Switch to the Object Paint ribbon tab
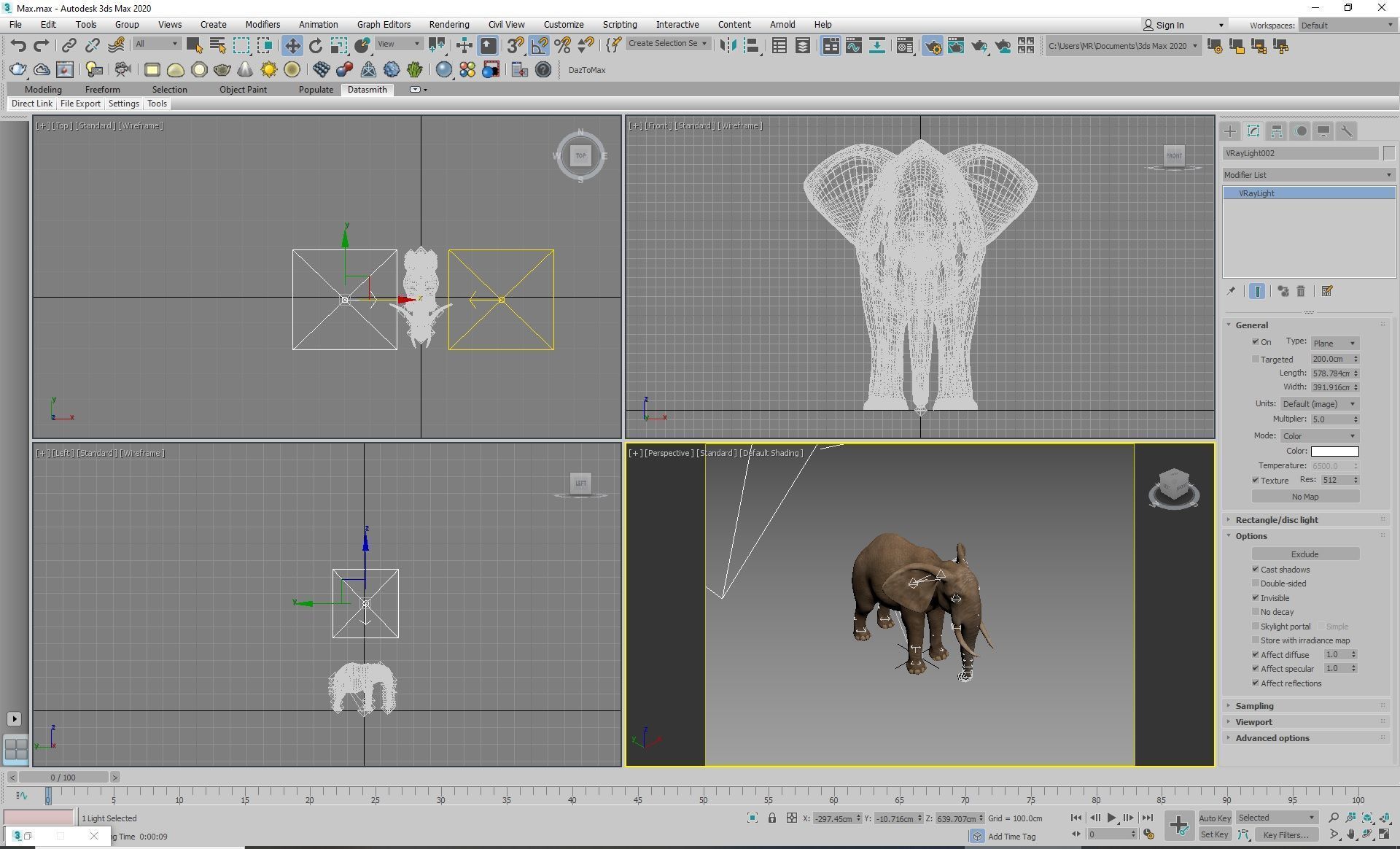1400x849 pixels. point(243,90)
